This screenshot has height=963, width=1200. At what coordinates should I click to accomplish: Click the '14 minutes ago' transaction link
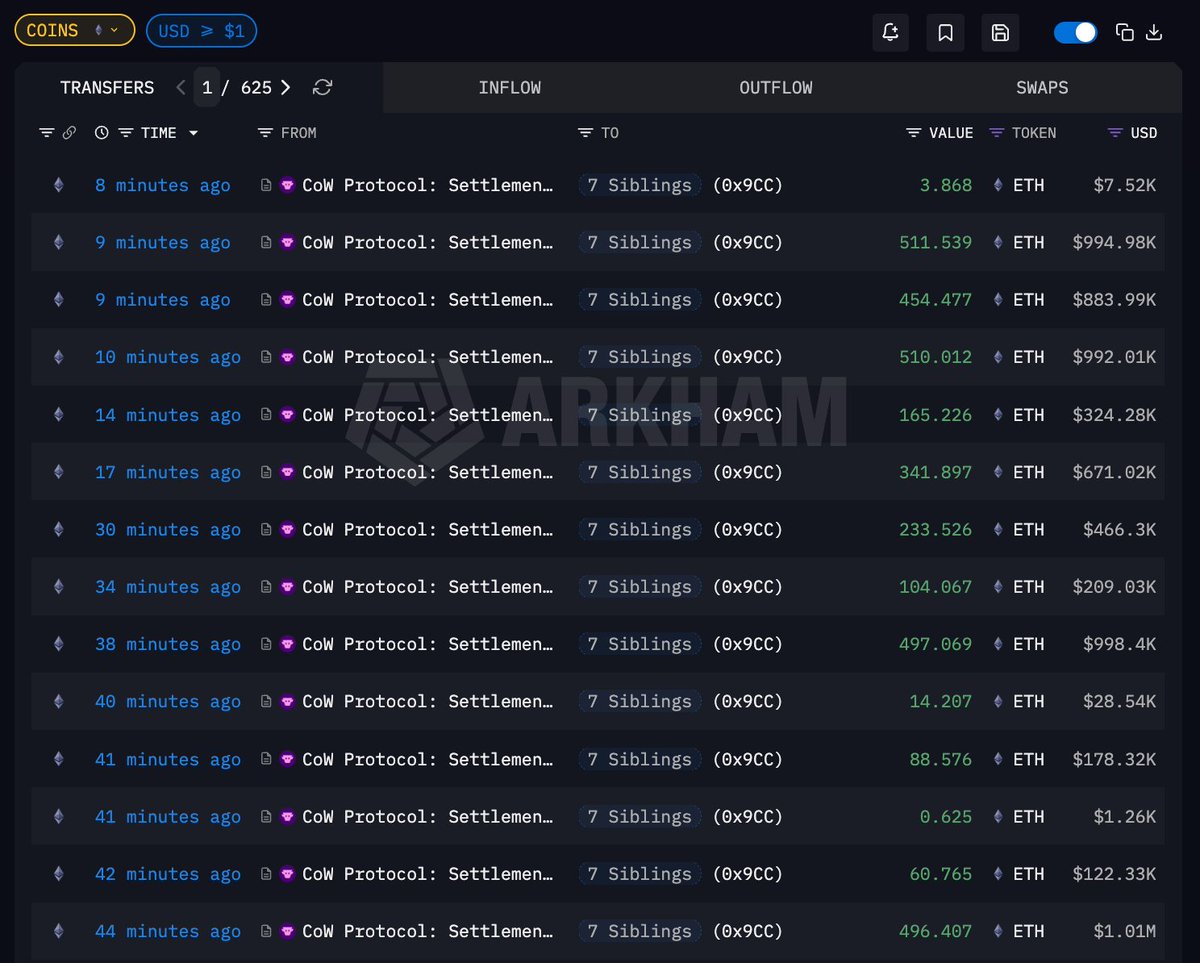click(x=168, y=415)
